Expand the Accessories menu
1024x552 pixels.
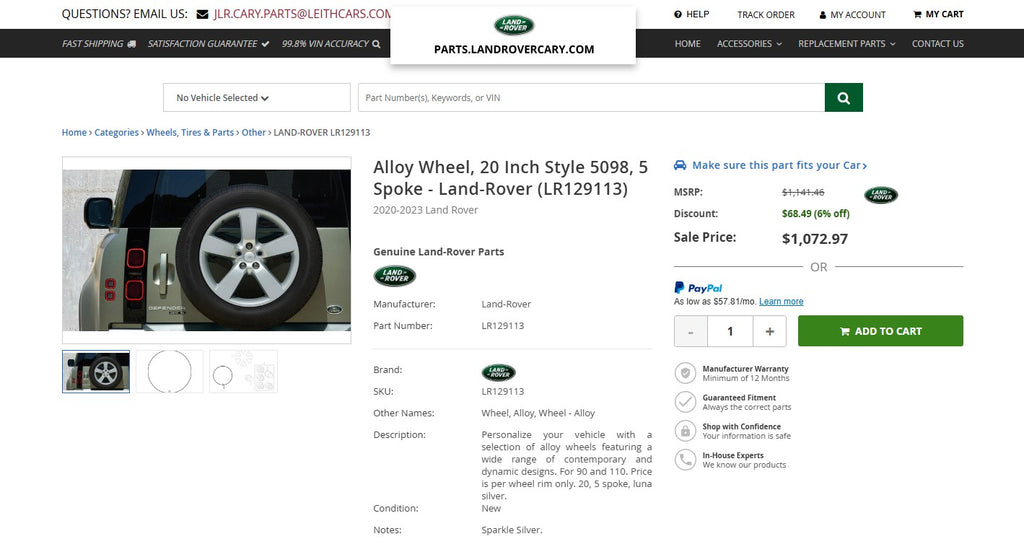click(x=749, y=44)
